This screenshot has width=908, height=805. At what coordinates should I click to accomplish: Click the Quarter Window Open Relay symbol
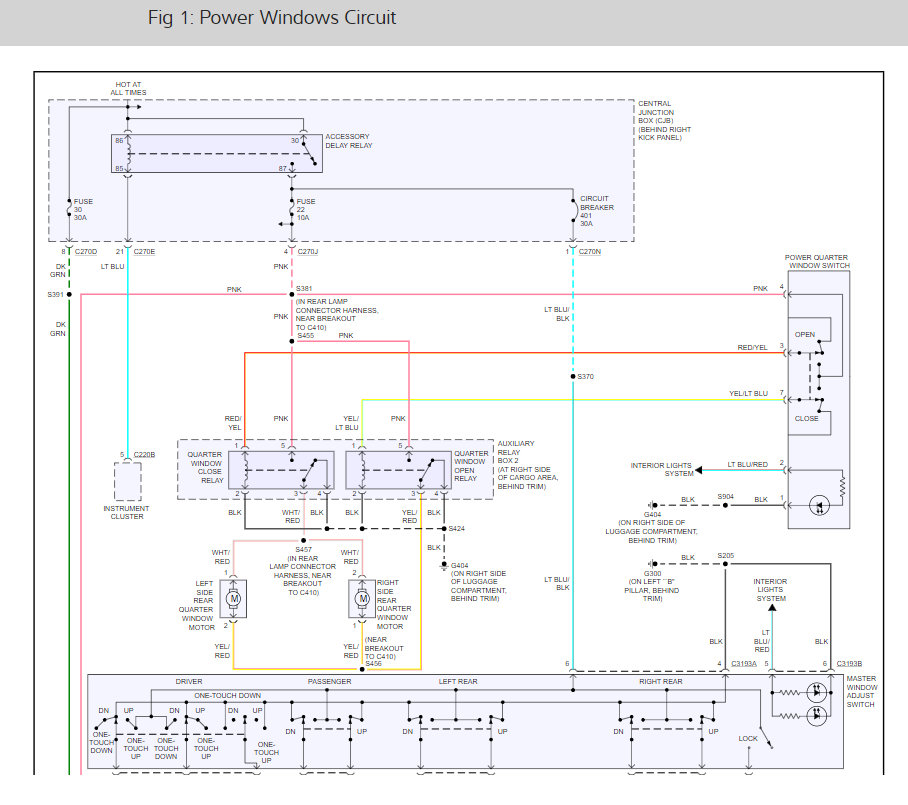(x=398, y=470)
